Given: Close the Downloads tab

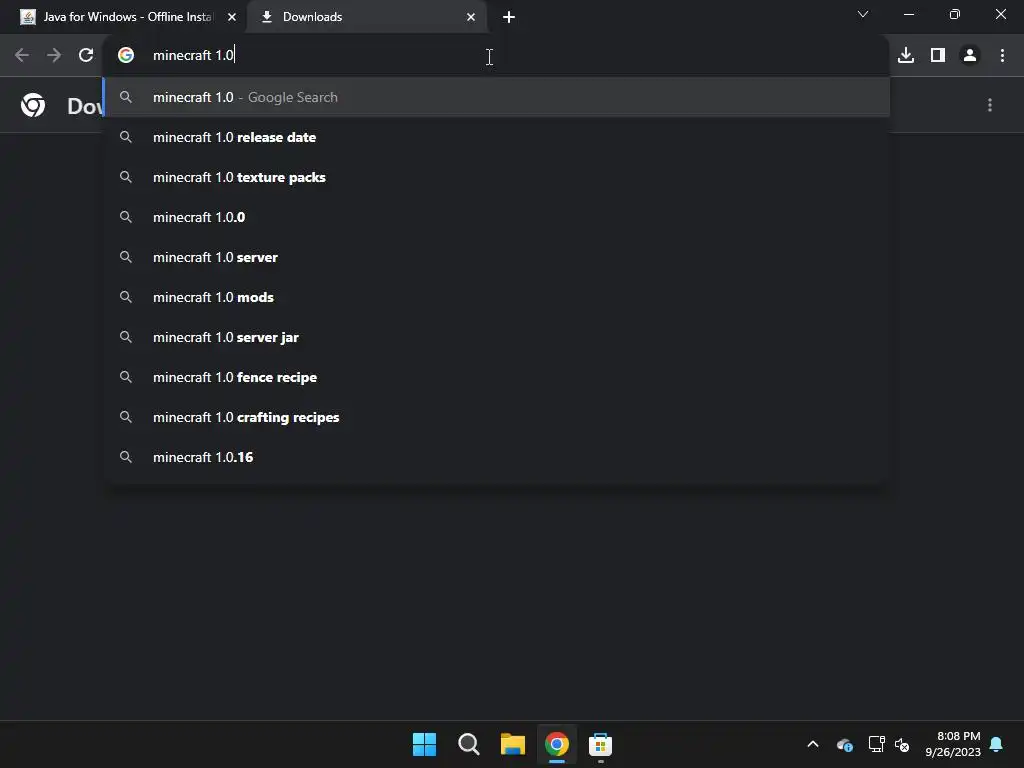Looking at the screenshot, I should click(471, 17).
